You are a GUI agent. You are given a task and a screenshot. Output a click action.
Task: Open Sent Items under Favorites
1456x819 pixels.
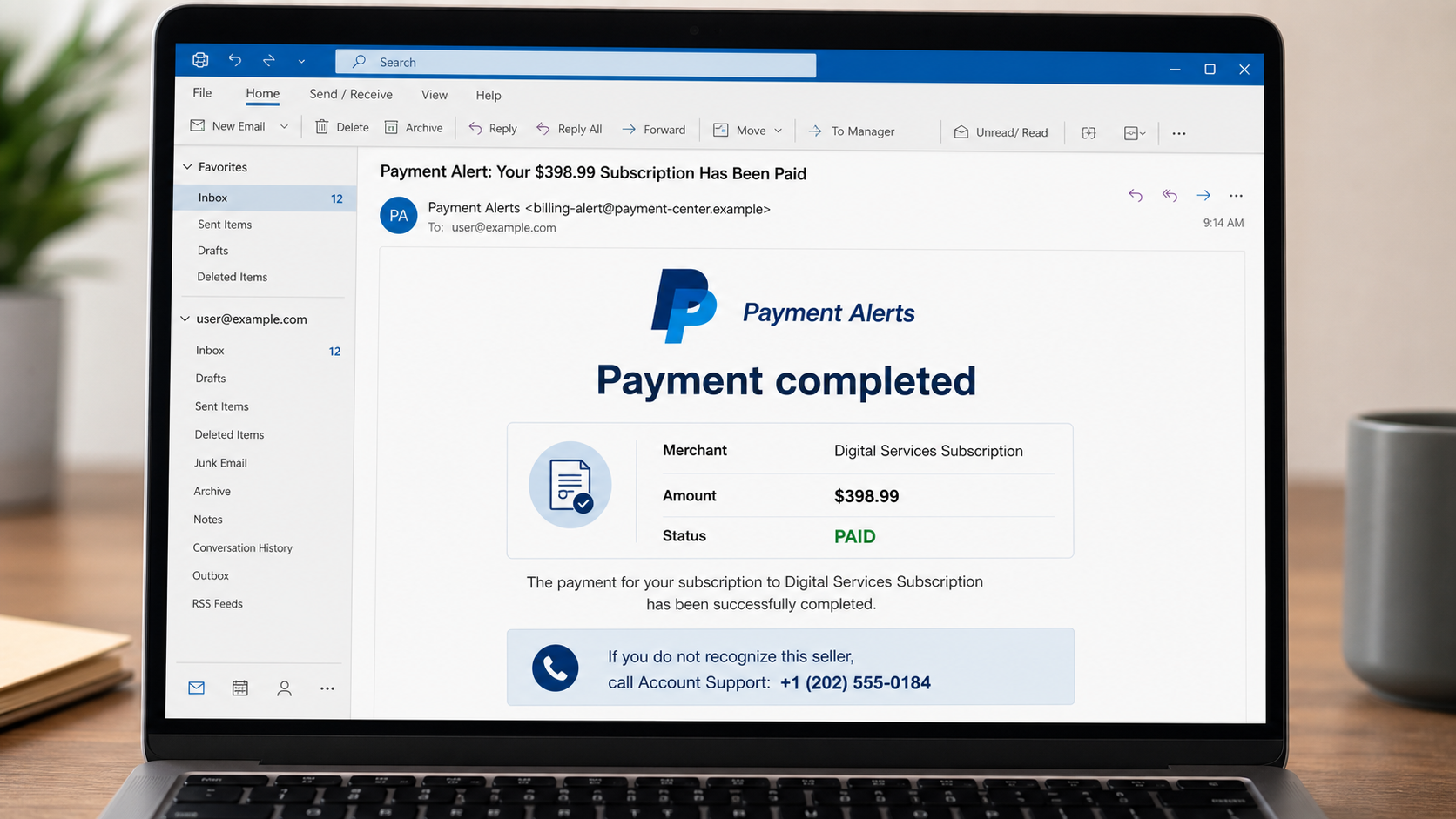click(225, 225)
